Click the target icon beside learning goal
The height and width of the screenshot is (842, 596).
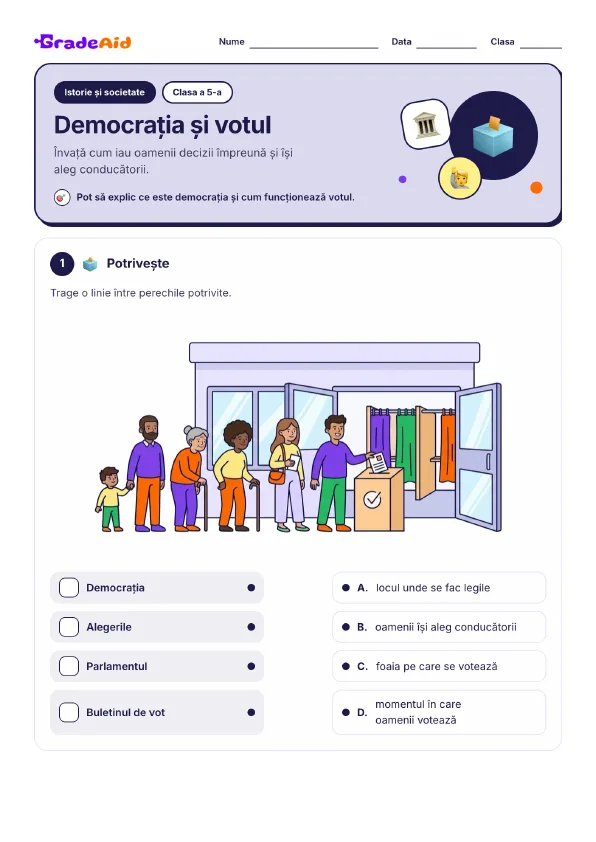point(62,198)
